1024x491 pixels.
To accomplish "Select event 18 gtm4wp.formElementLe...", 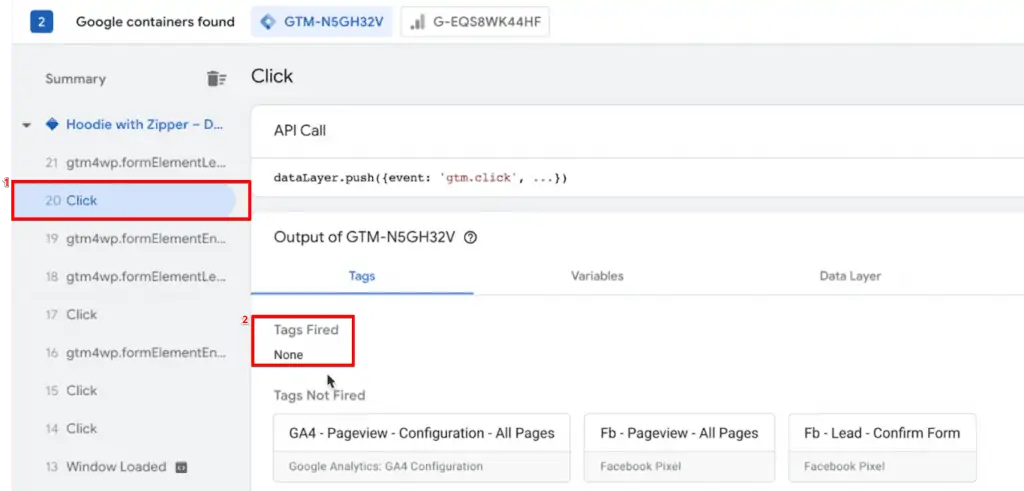I will pos(136,276).
